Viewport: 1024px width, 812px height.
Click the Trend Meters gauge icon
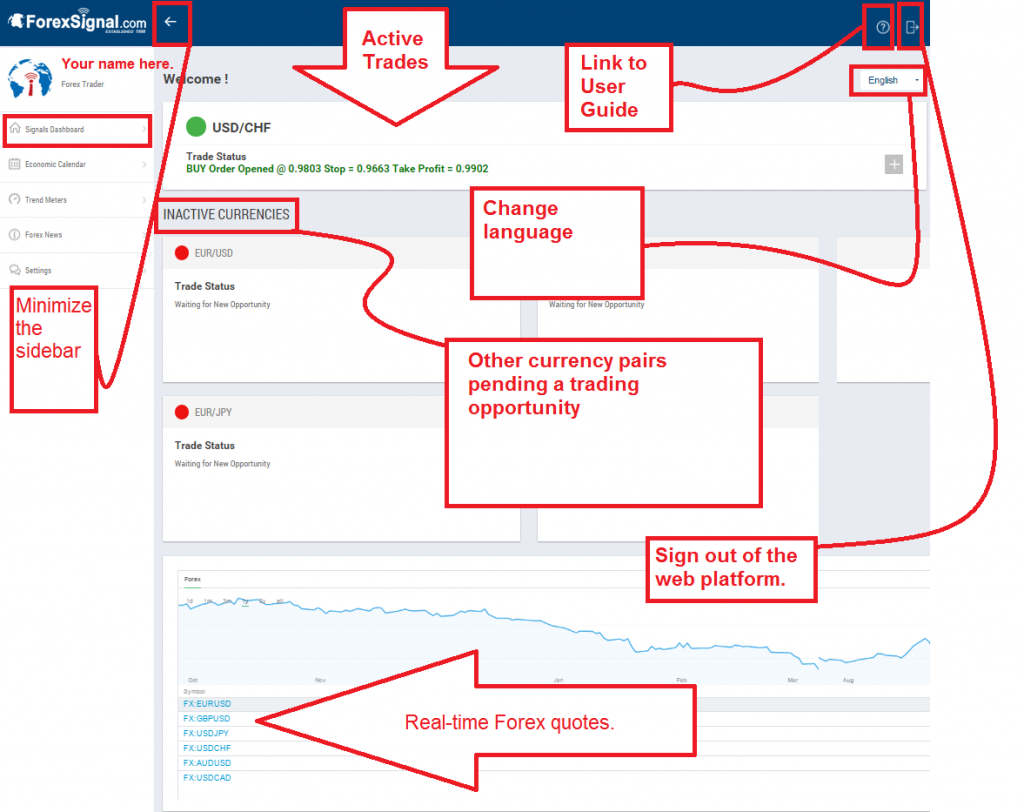(x=14, y=201)
